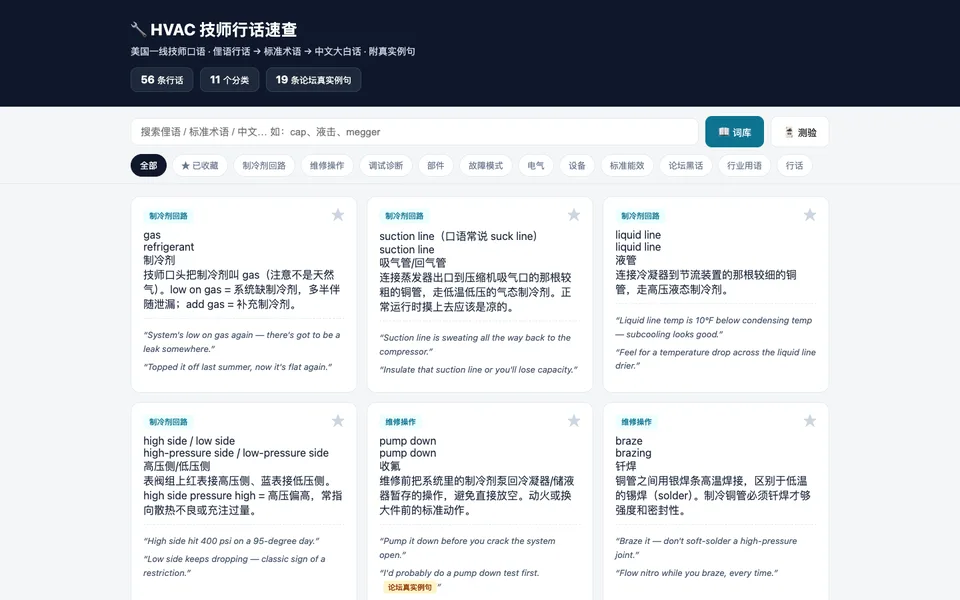Image resolution: width=960 pixels, height=600 pixels.
Task: Click 制冷剂回路 tag on liquid line card
Action: coord(640,216)
